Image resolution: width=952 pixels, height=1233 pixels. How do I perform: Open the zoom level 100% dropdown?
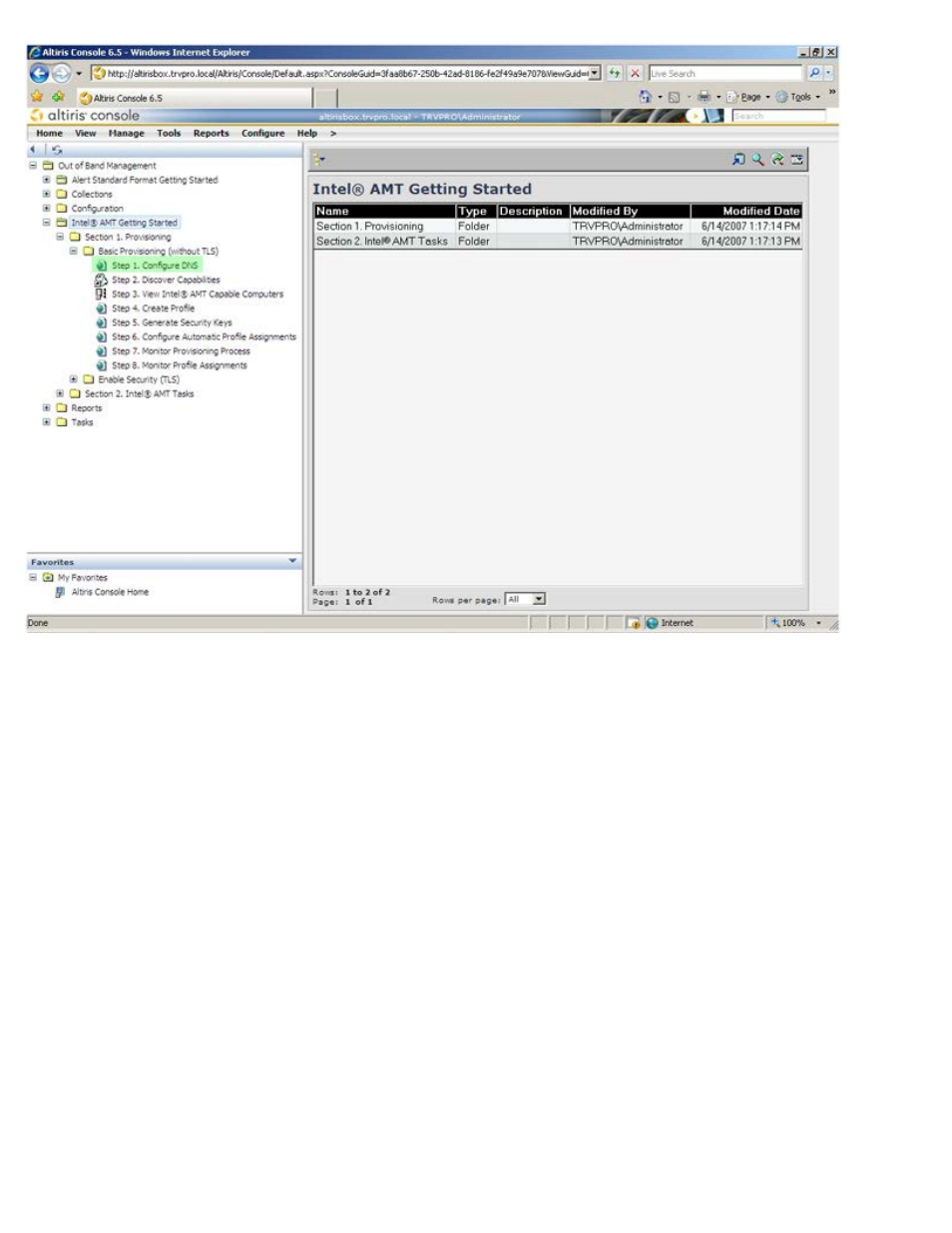818,623
